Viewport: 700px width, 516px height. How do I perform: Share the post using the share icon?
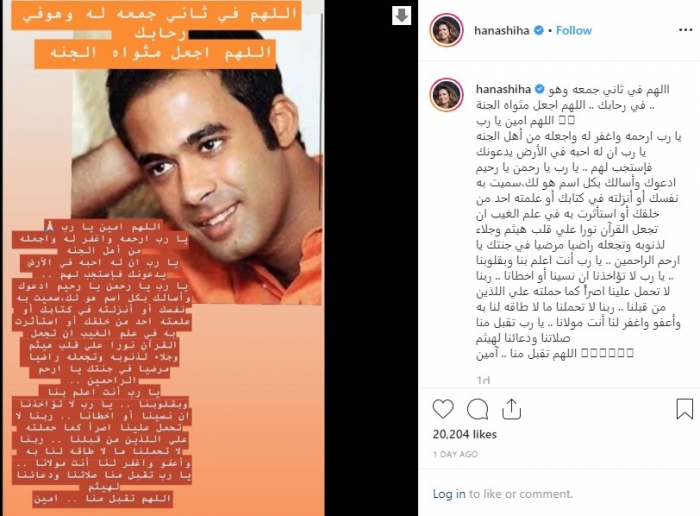point(511,408)
